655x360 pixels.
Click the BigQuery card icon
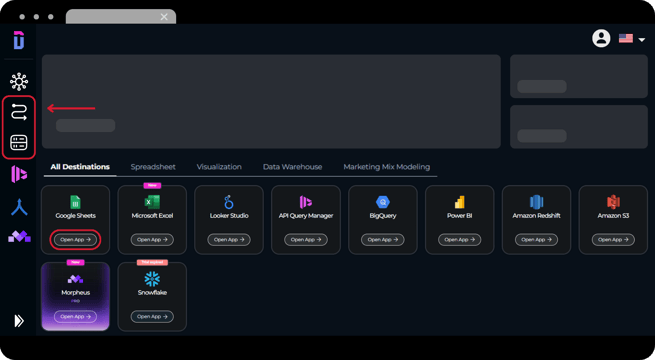pos(383,202)
